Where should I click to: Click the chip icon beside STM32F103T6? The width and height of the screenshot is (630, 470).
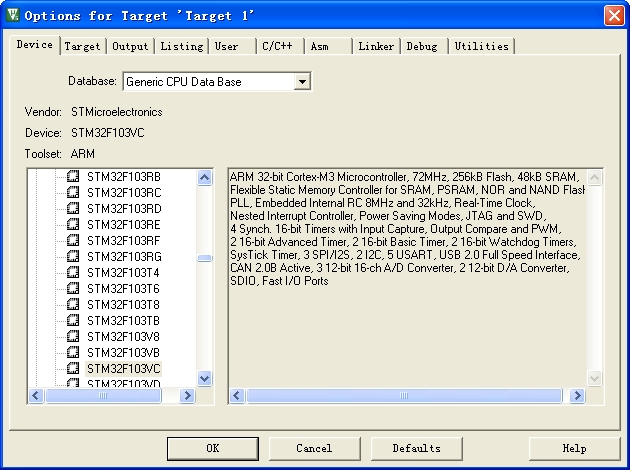[73, 288]
